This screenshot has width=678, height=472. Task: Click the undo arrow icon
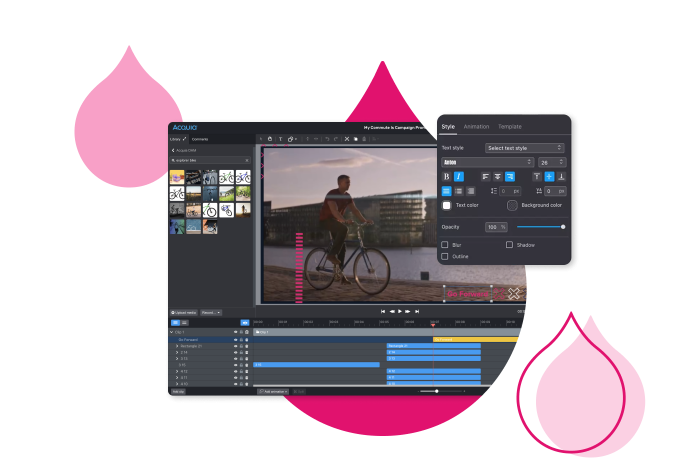click(327, 139)
